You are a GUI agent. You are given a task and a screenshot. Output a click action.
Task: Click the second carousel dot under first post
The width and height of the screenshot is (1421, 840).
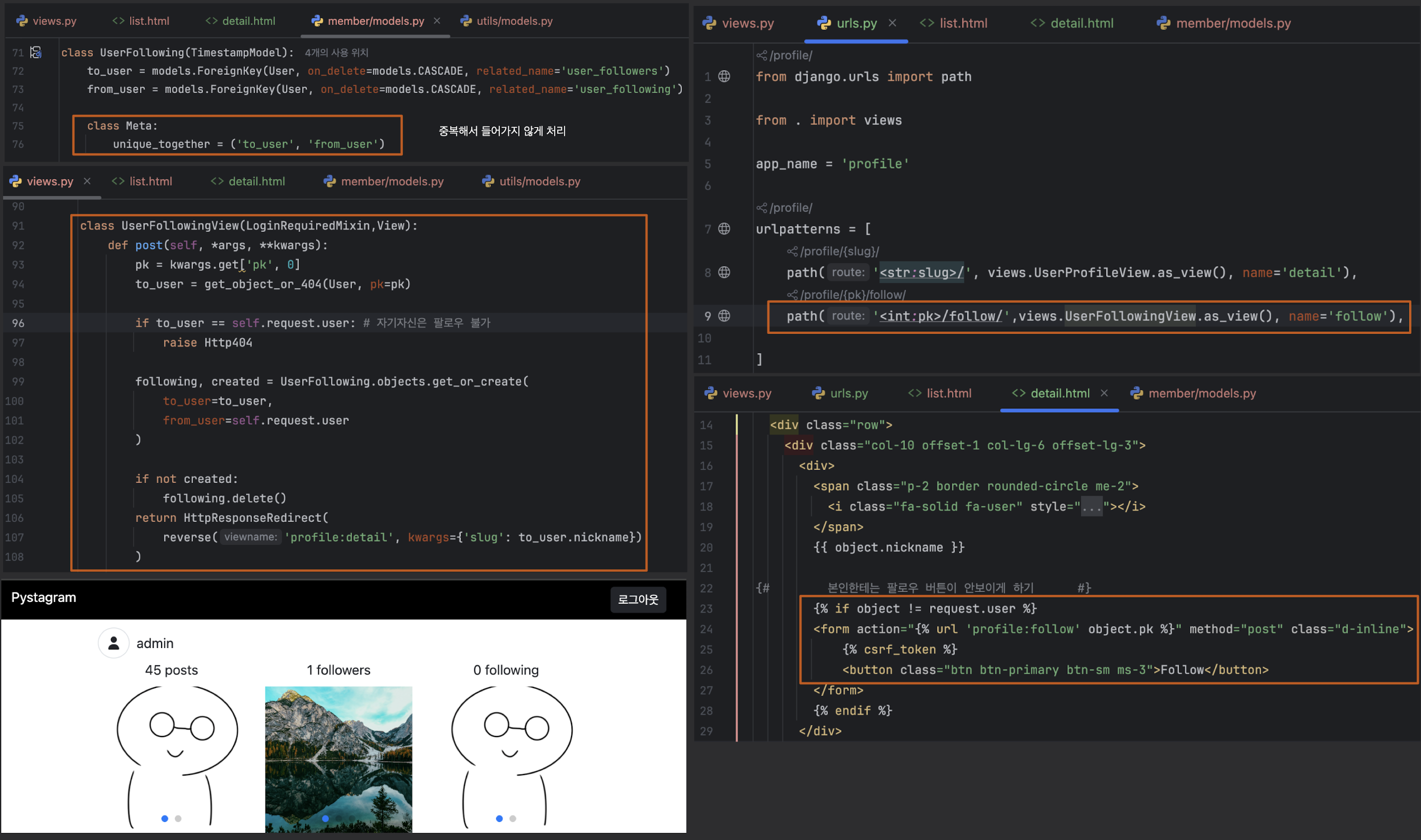coord(178,818)
